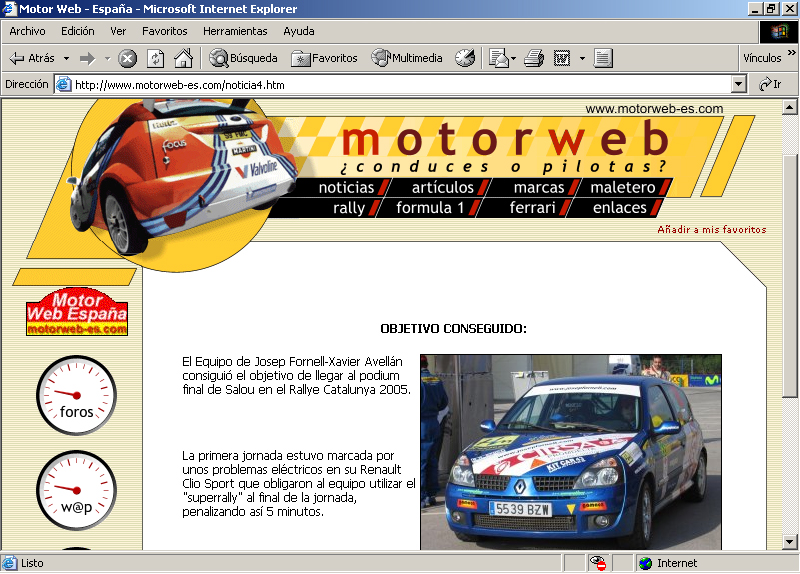Open the address bar dropdown arrow
The height and width of the screenshot is (574, 800).
tap(738, 84)
